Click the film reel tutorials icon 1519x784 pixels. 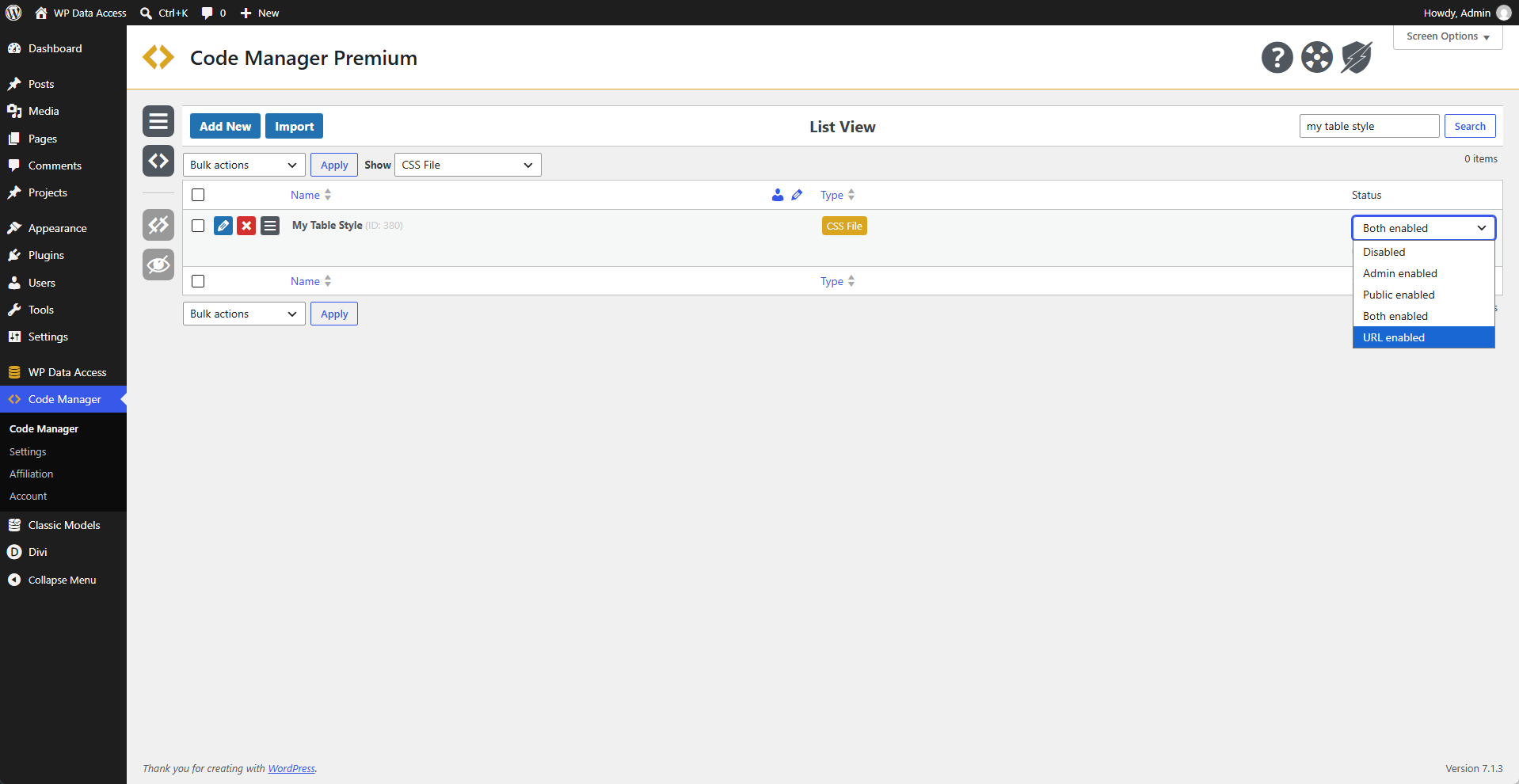pyautogui.click(x=1316, y=57)
